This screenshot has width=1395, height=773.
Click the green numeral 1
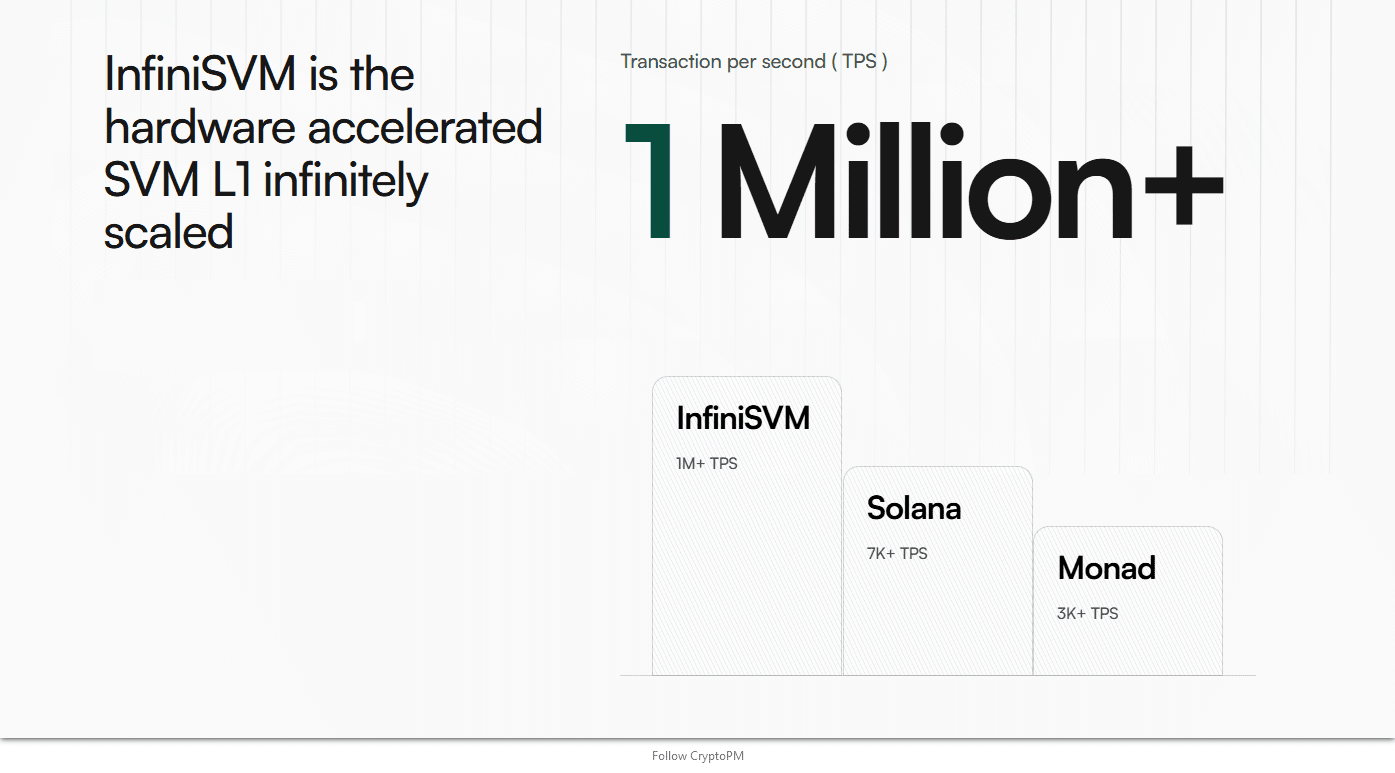(648, 182)
